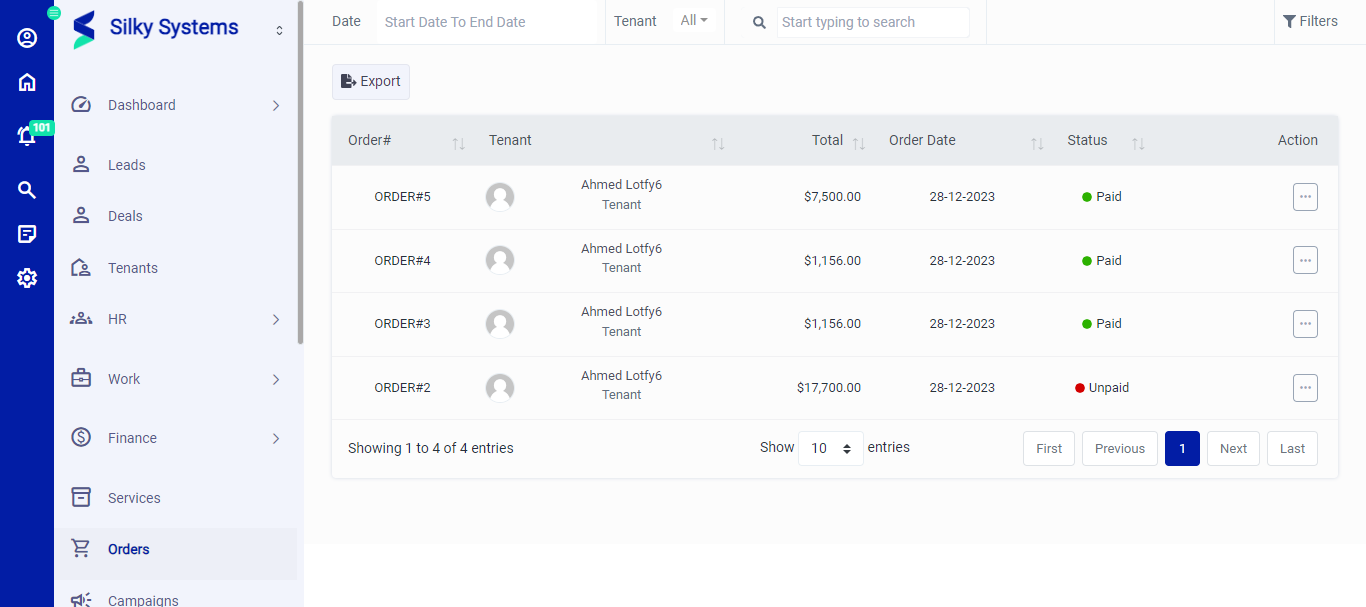The height and width of the screenshot is (607, 1366).
Task: Sort table by Order Date column
Action: (x=1037, y=144)
